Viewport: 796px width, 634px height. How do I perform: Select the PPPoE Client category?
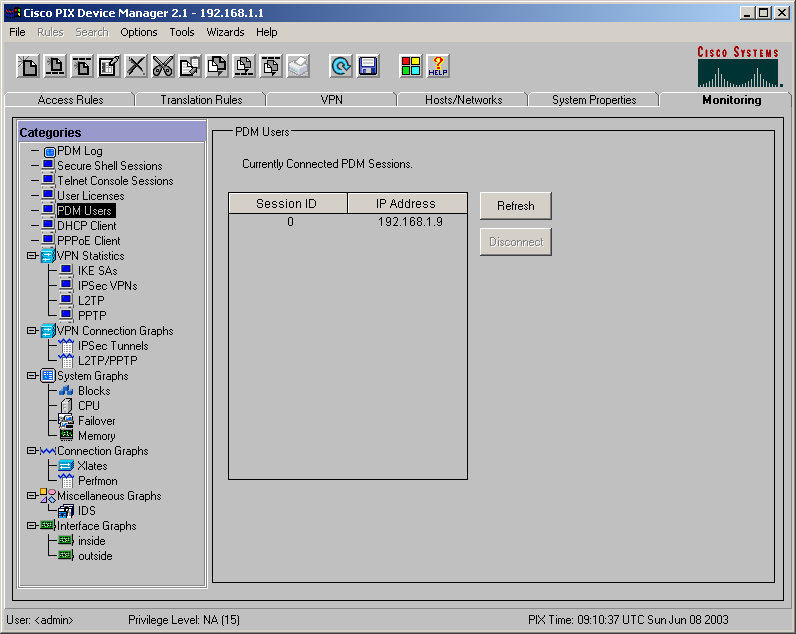point(89,241)
